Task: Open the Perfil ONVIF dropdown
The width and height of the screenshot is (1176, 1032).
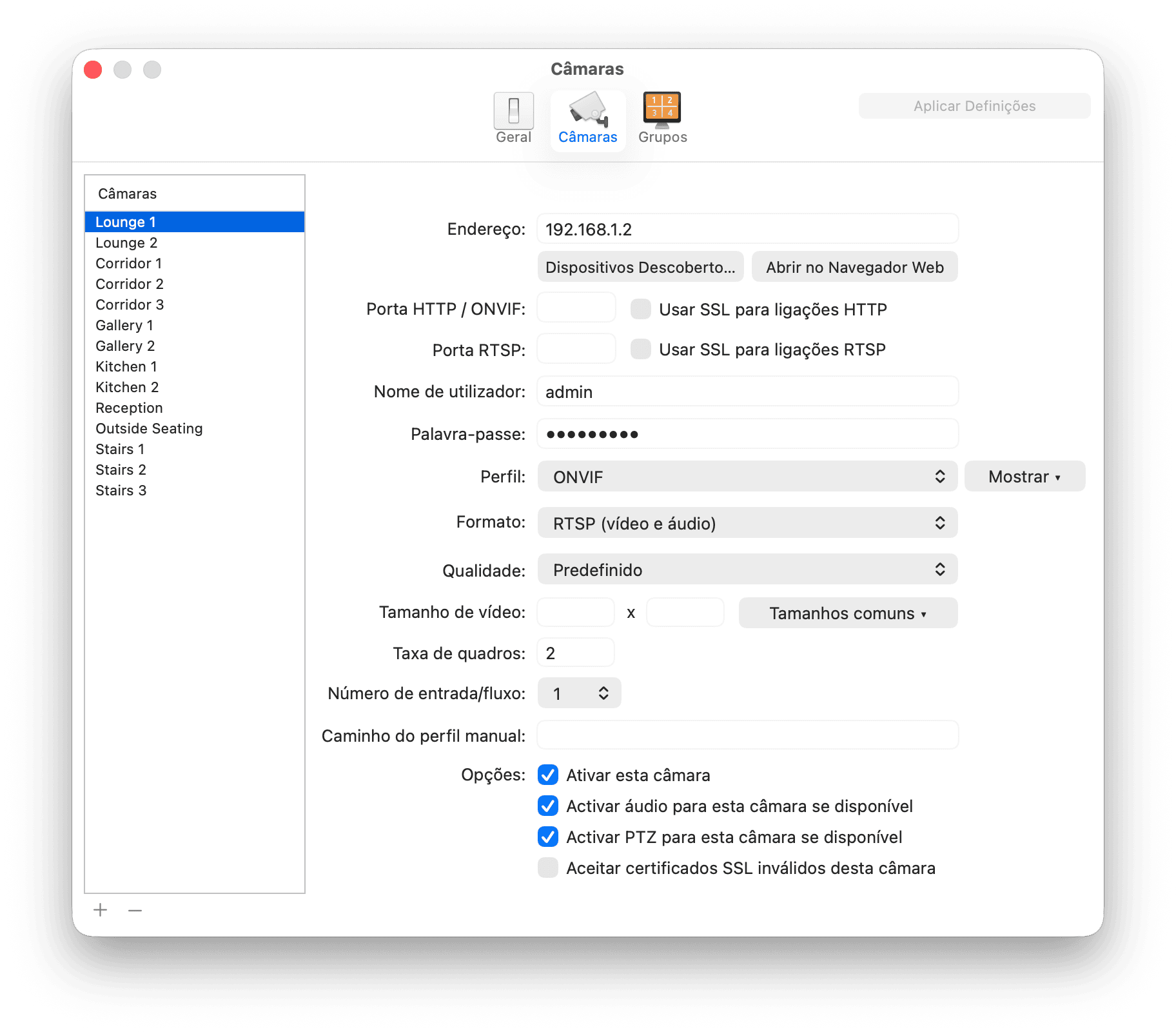Action: tap(747, 477)
